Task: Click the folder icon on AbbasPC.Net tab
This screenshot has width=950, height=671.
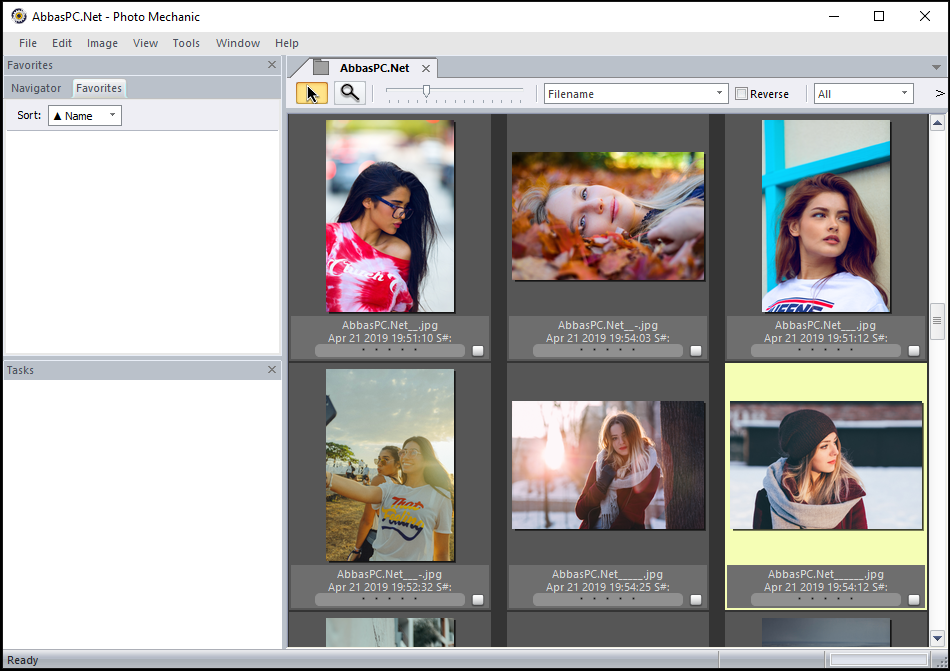Action: 321,68
